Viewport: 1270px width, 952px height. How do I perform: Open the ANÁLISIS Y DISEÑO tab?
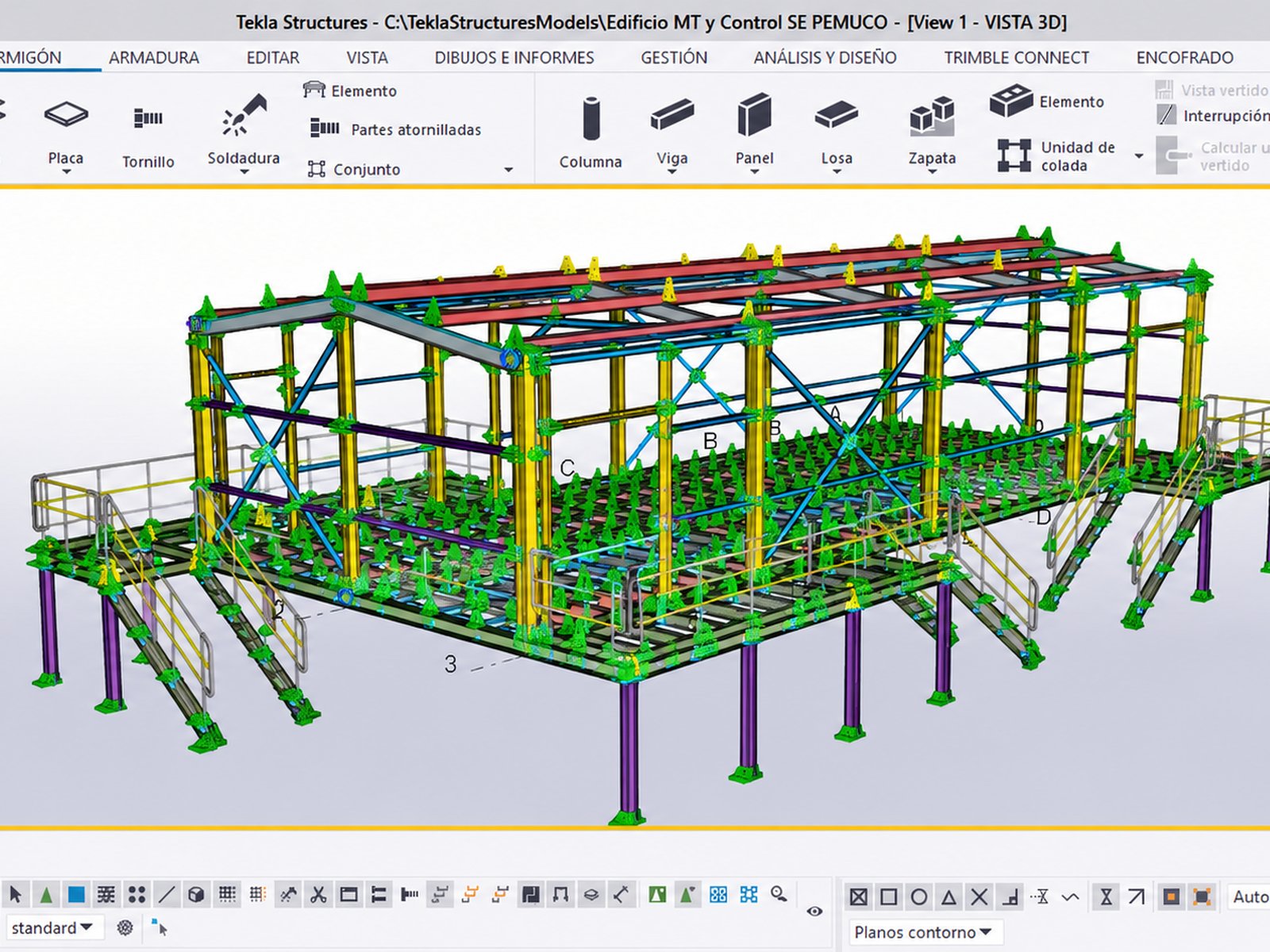(x=825, y=57)
